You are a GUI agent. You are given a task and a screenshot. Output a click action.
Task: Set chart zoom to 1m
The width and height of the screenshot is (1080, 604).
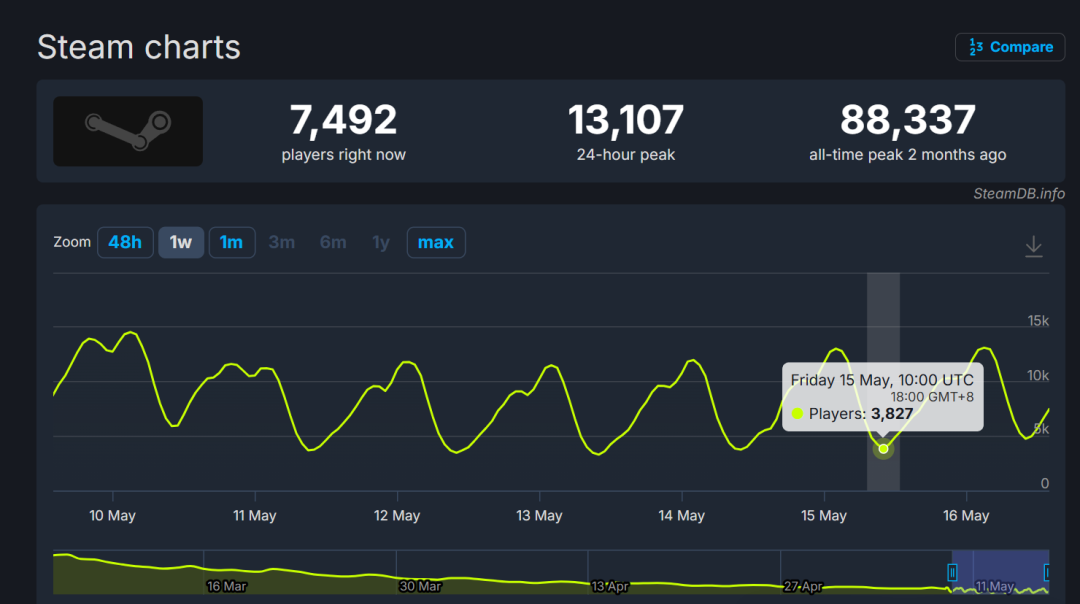click(x=231, y=242)
